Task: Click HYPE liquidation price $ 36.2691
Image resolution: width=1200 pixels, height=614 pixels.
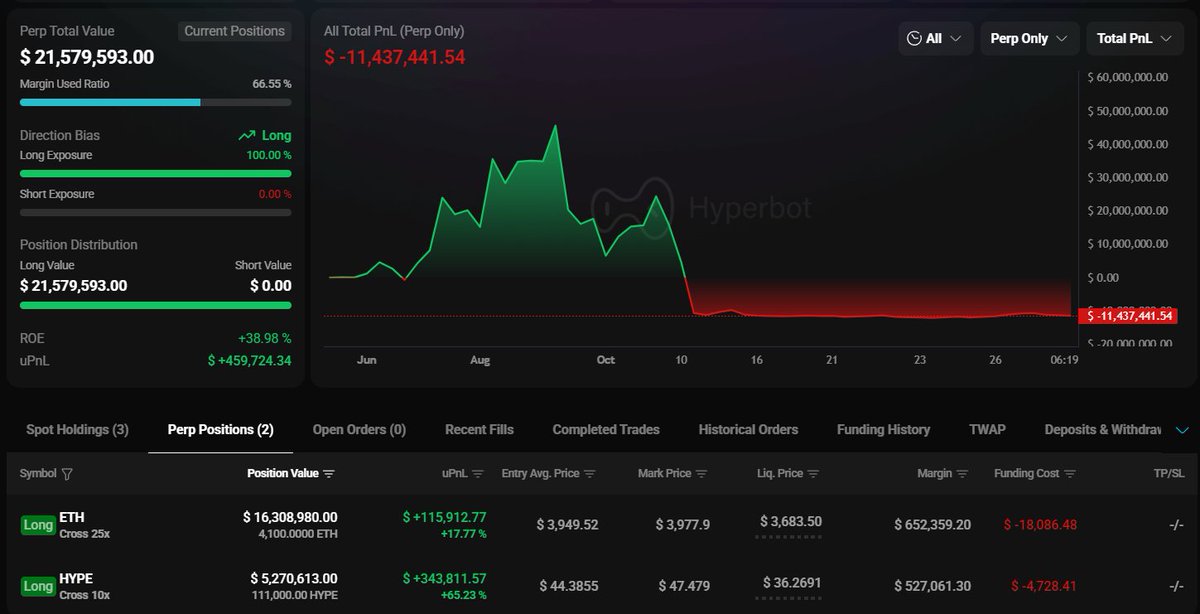Action: pyautogui.click(x=792, y=582)
